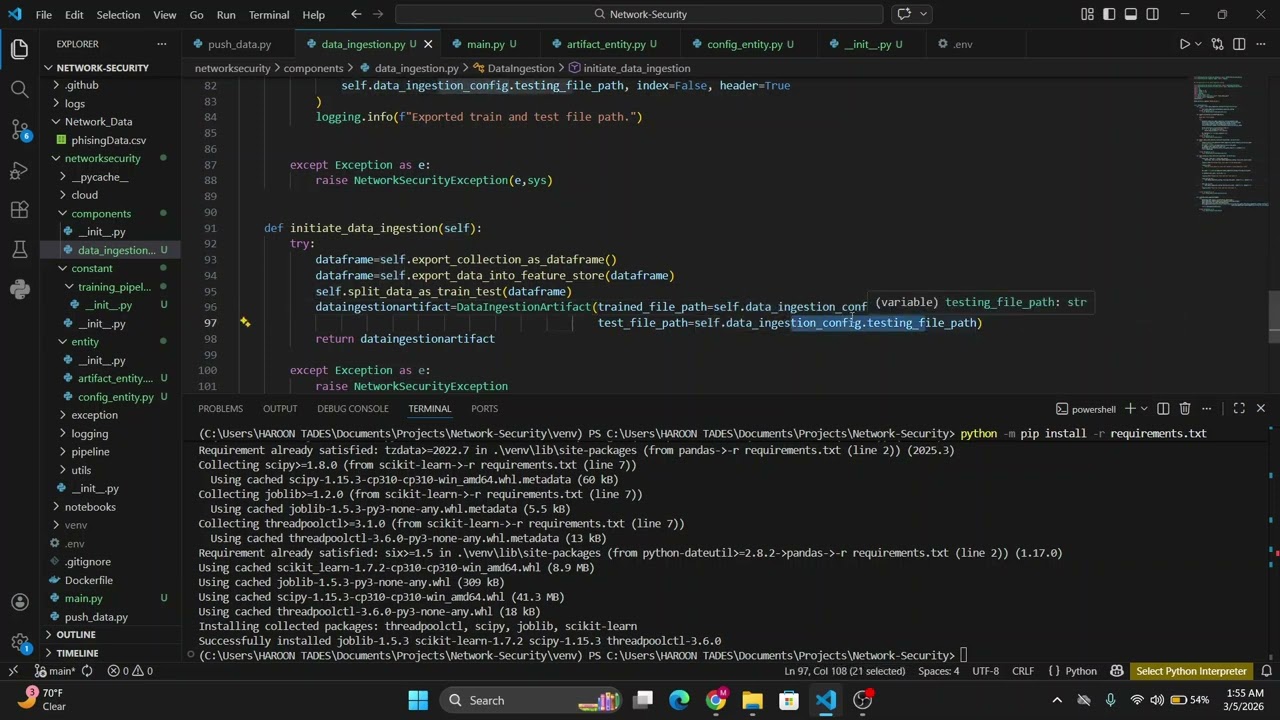Image resolution: width=1280 pixels, height=720 pixels.
Task: Open Customize Layout button
Action: (x=1087, y=14)
